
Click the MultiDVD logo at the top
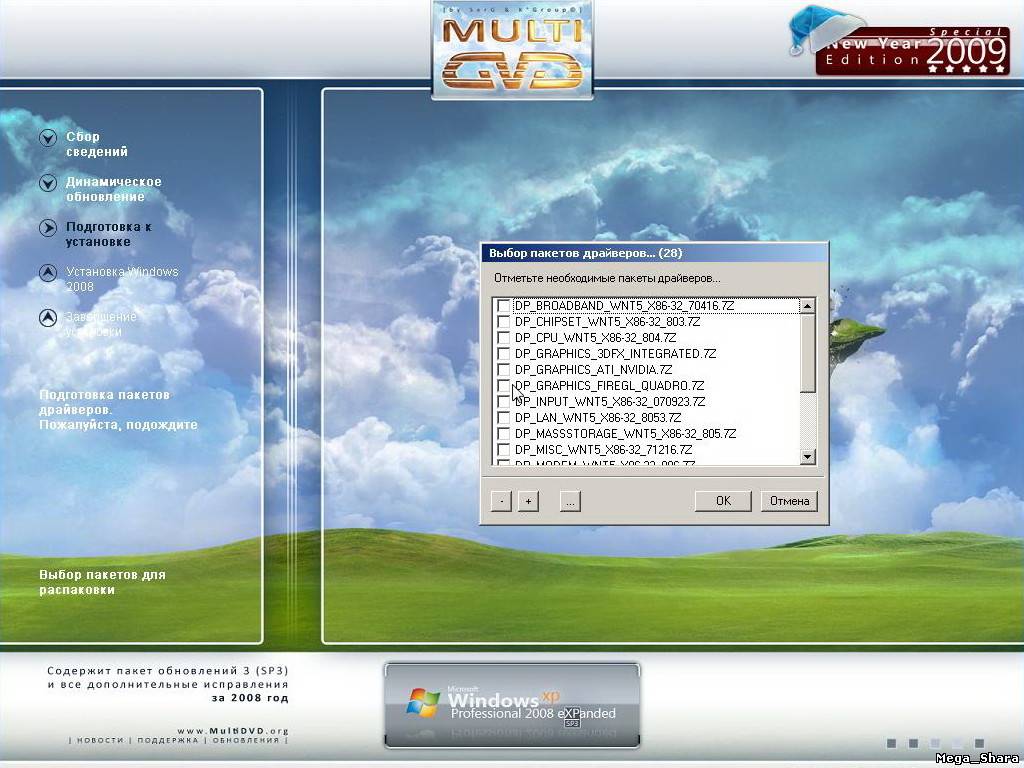coord(513,50)
